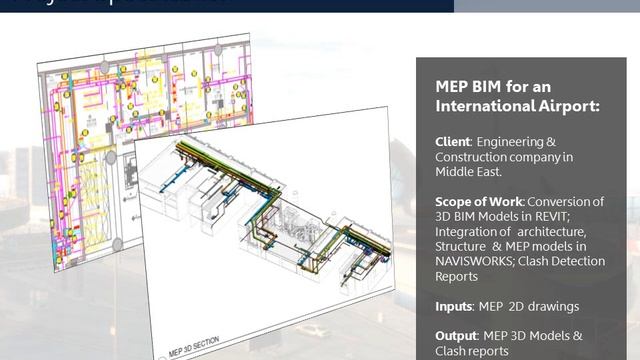Click the '3D BIM Models in REVIT;' line

pyautogui.click(x=501, y=216)
